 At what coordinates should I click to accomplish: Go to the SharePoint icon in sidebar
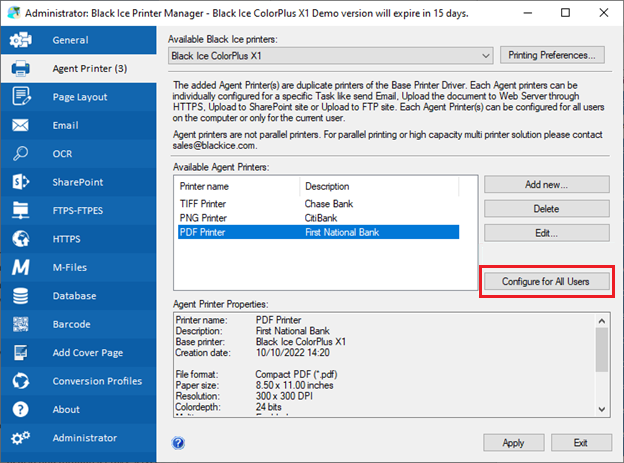tap(21, 182)
